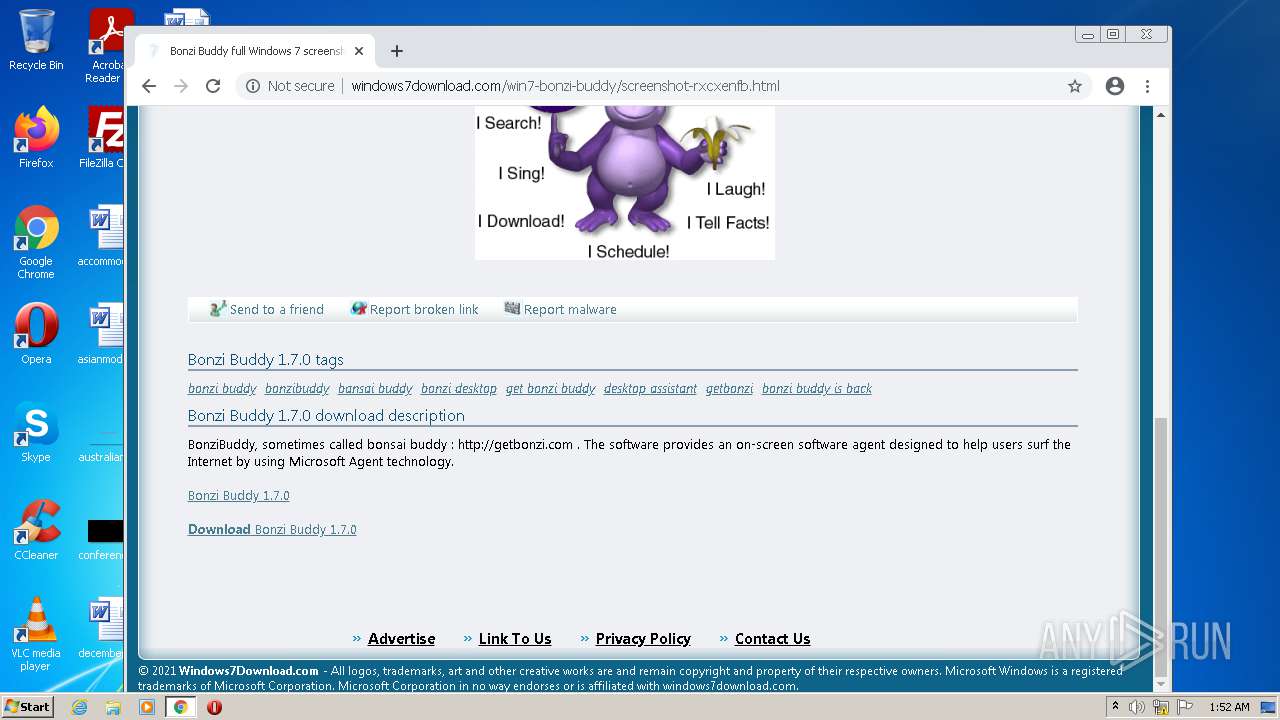Open the Privacy Policy footer link

(x=643, y=638)
